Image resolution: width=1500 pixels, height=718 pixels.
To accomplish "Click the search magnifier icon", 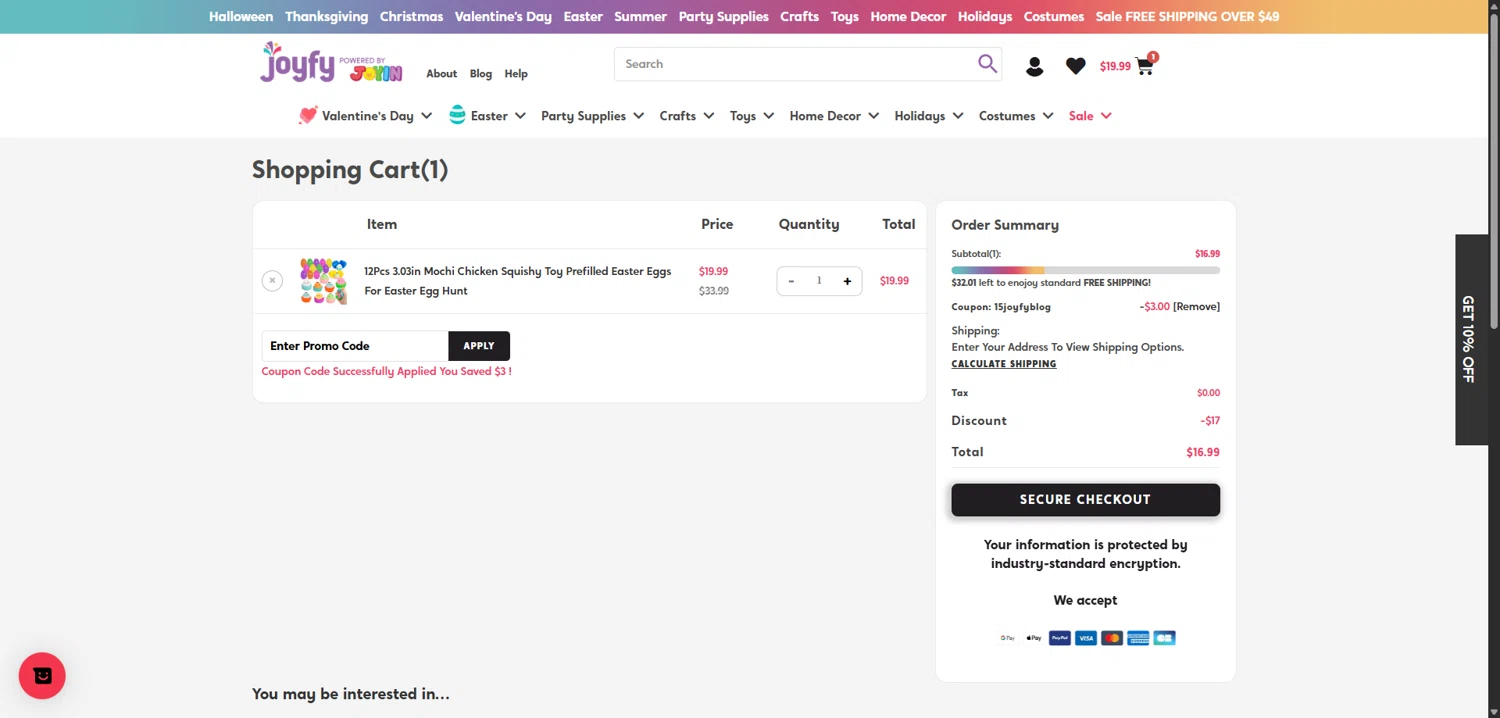I will tap(987, 64).
